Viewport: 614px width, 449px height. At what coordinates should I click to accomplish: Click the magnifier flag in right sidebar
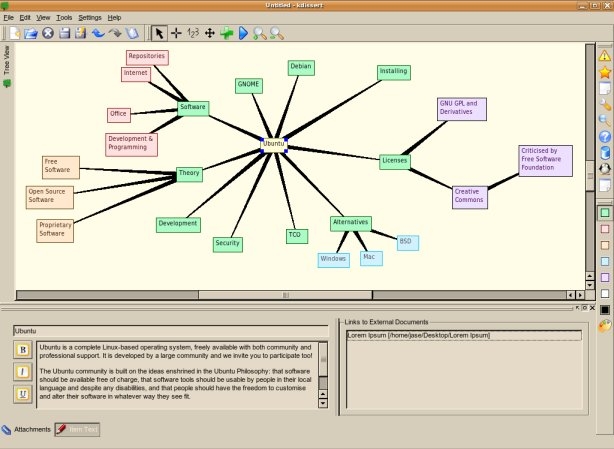[605, 121]
